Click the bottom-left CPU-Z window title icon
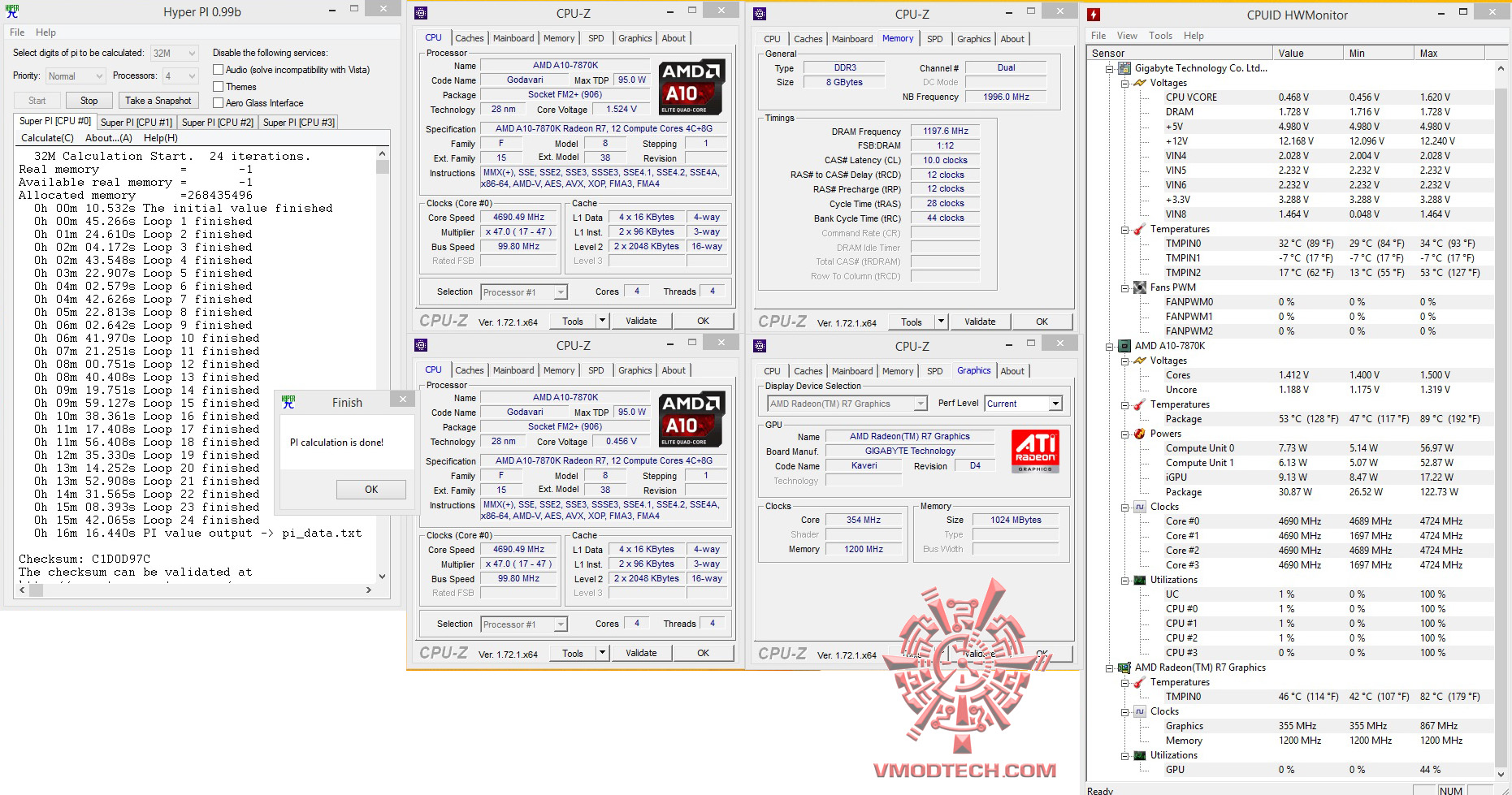The image size is (1512, 795). [421, 345]
